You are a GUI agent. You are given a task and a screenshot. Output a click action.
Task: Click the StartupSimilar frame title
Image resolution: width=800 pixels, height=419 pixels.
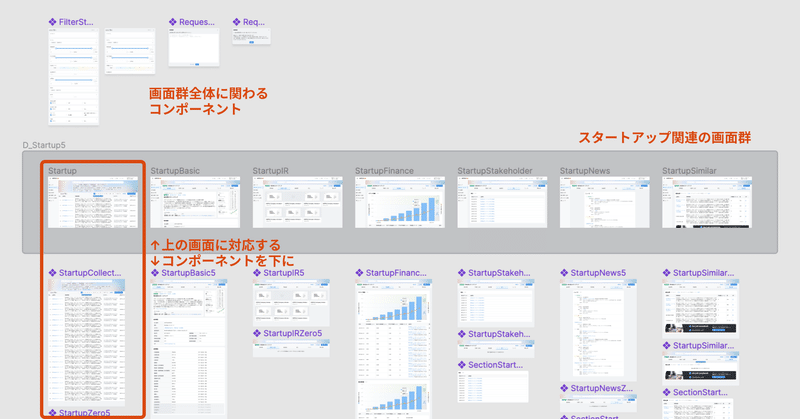689,170
